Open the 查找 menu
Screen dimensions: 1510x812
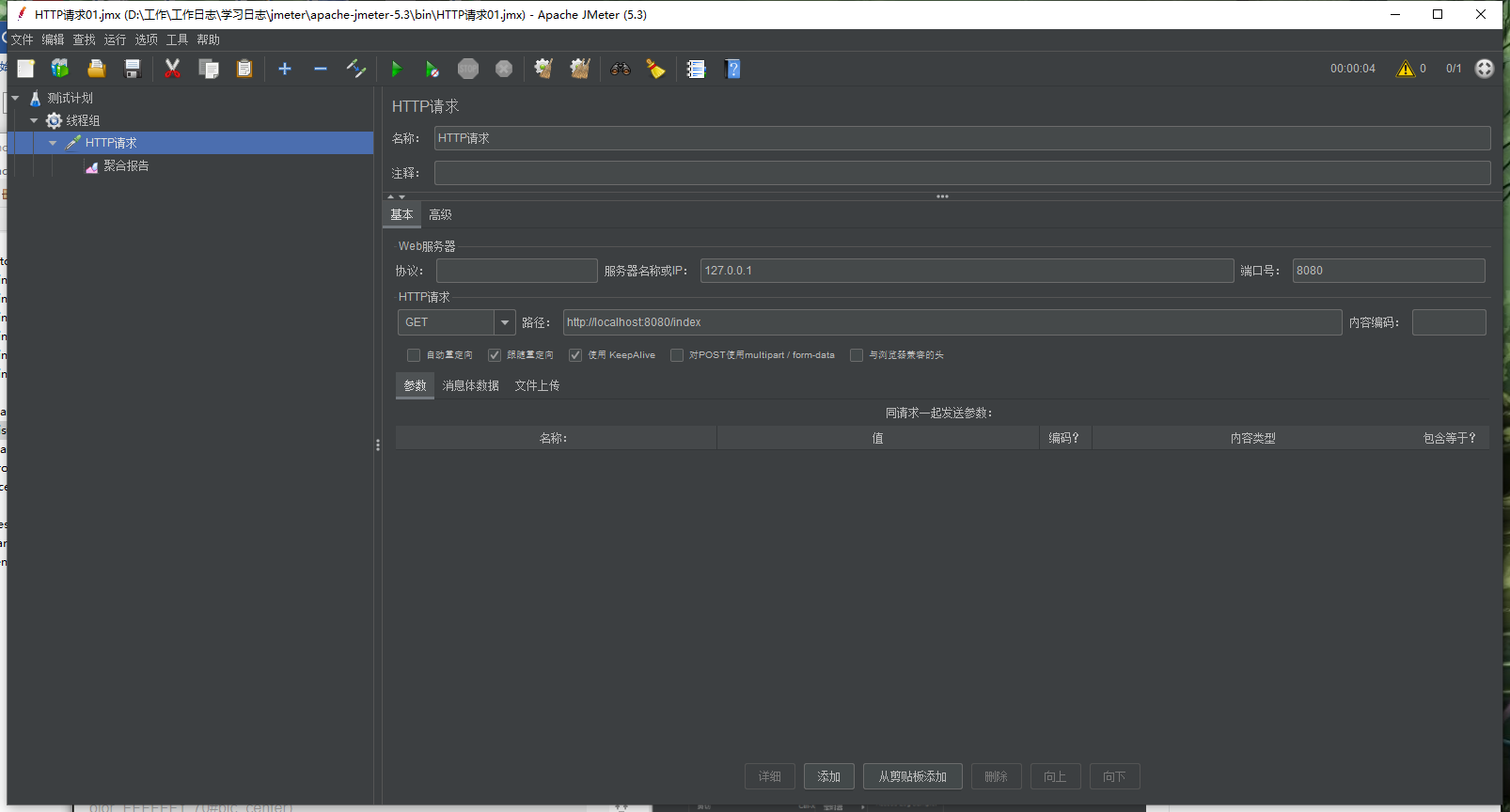[85, 39]
